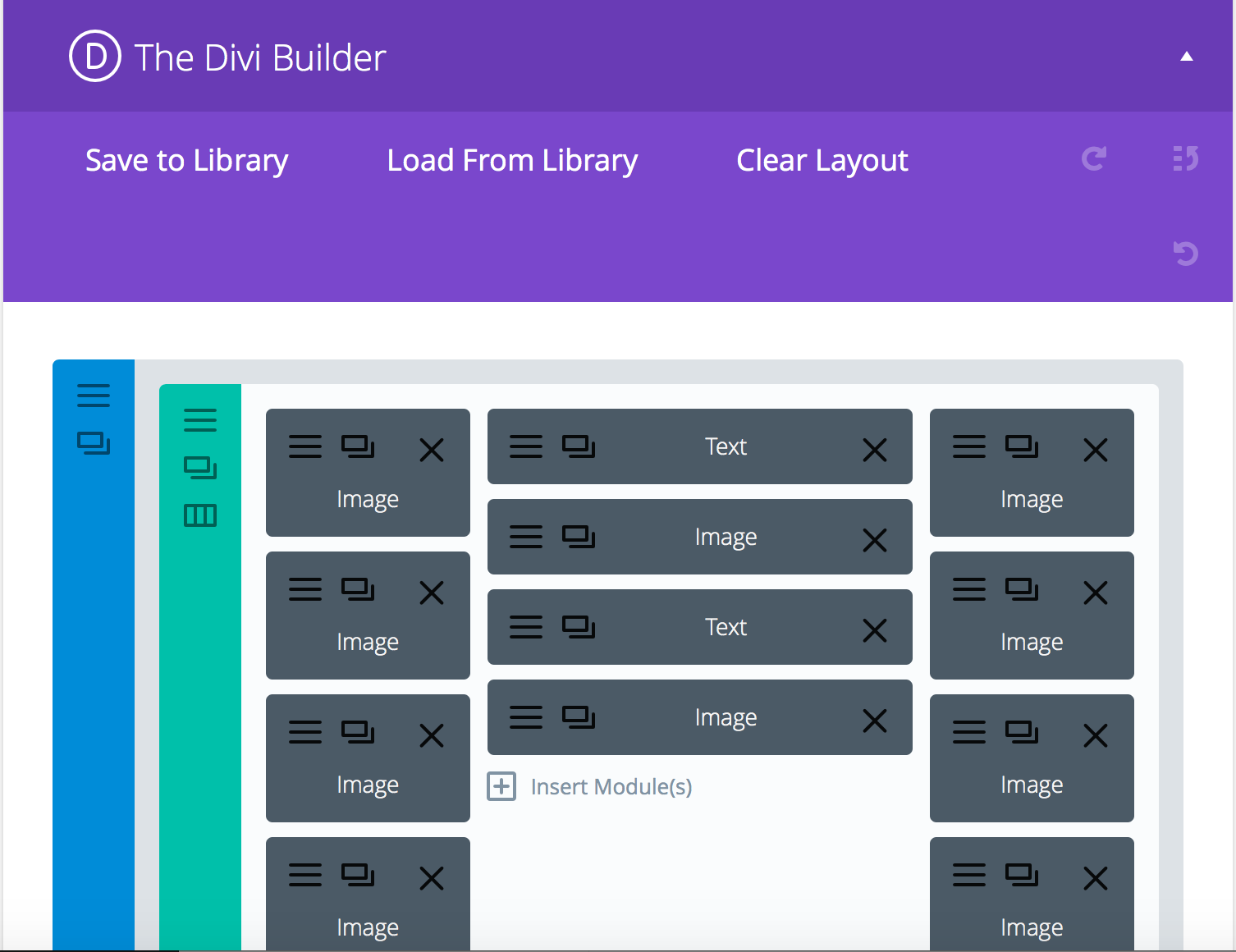Image resolution: width=1236 pixels, height=952 pixels.
Task: Delete the left column's fourth Image module
Action: [x=432, y=878]
